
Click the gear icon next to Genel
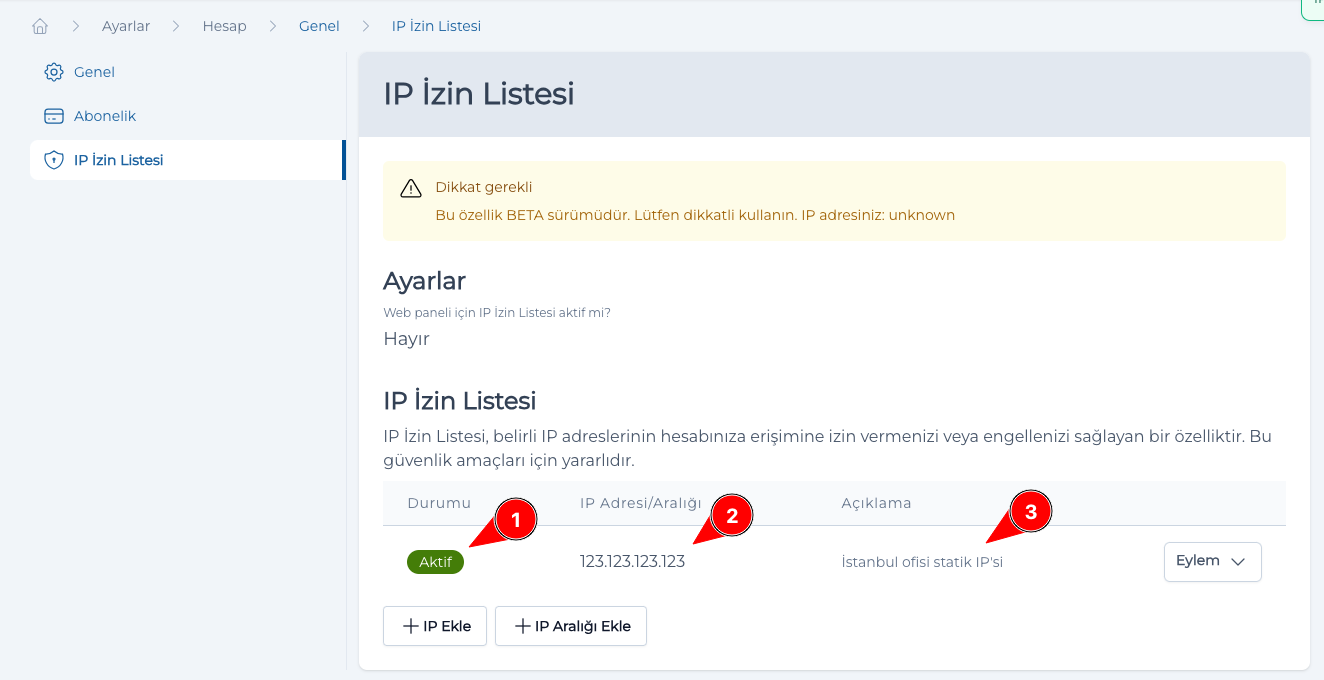click(53, 71)
